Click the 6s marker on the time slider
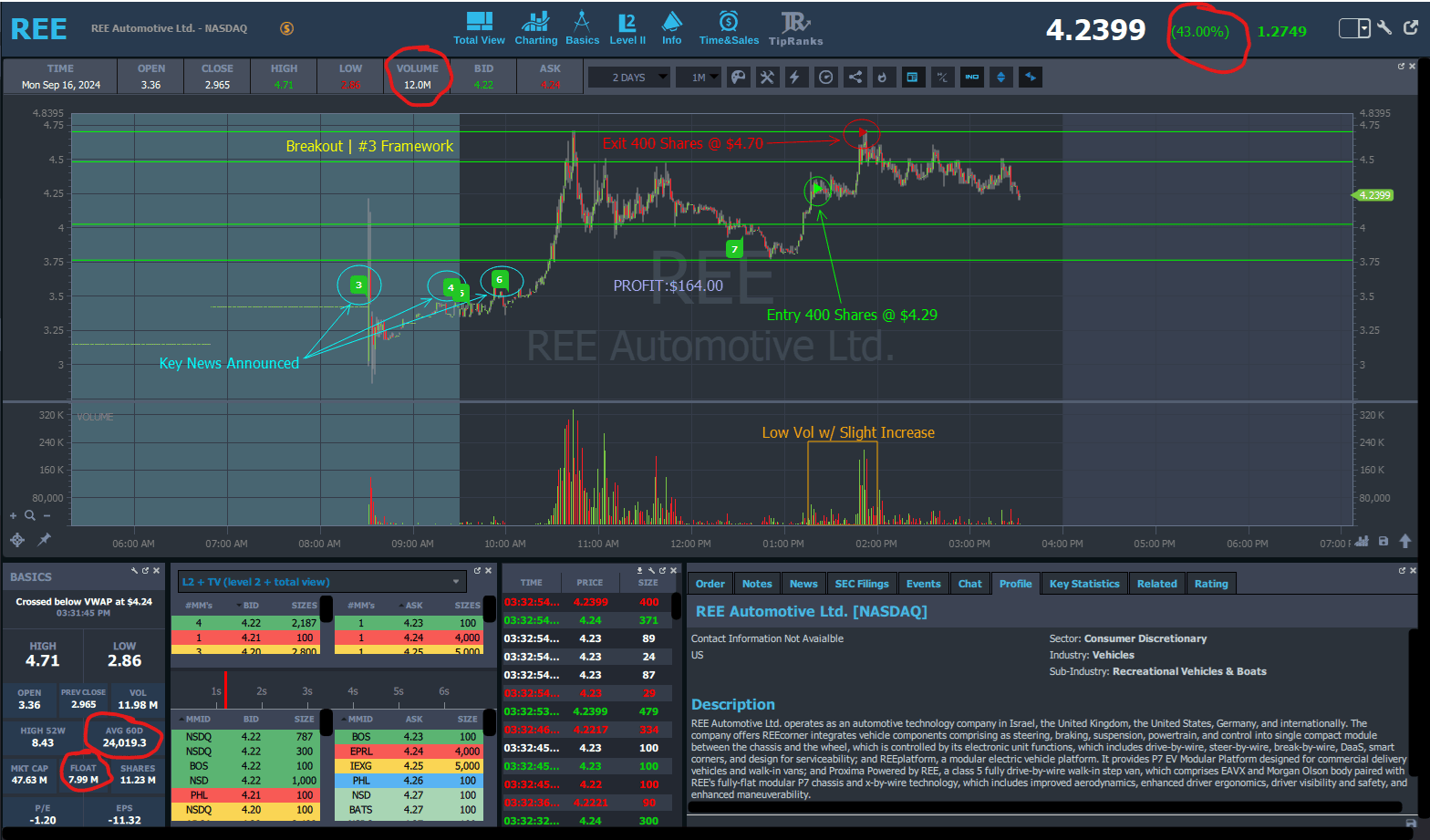The height and width of the screenshot is (840, 1430). click(x=444, y=691)
